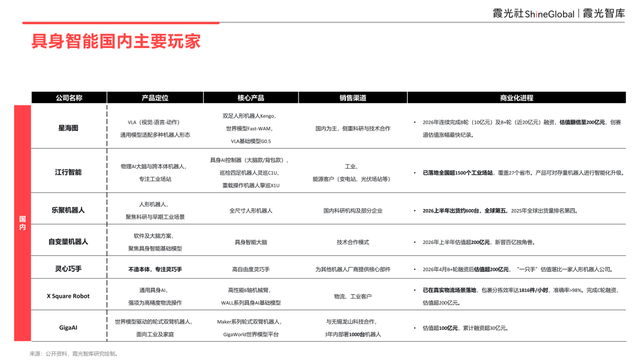Click the 技术合作模式 sales channel cell
Image resolution: width=640 pixels, height=360 pixels.
click(x=353, y=242)
